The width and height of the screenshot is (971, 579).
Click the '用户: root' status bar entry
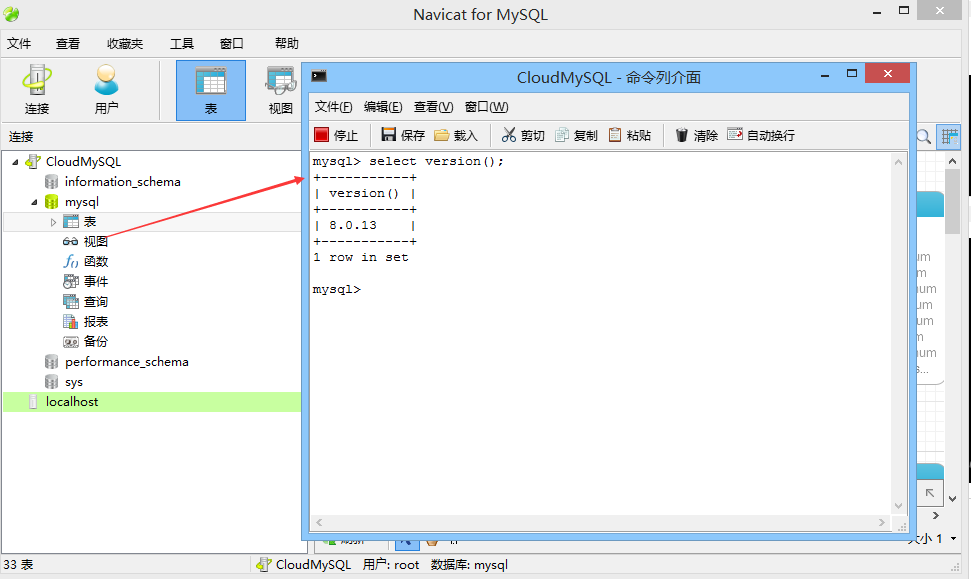[391, 565]
